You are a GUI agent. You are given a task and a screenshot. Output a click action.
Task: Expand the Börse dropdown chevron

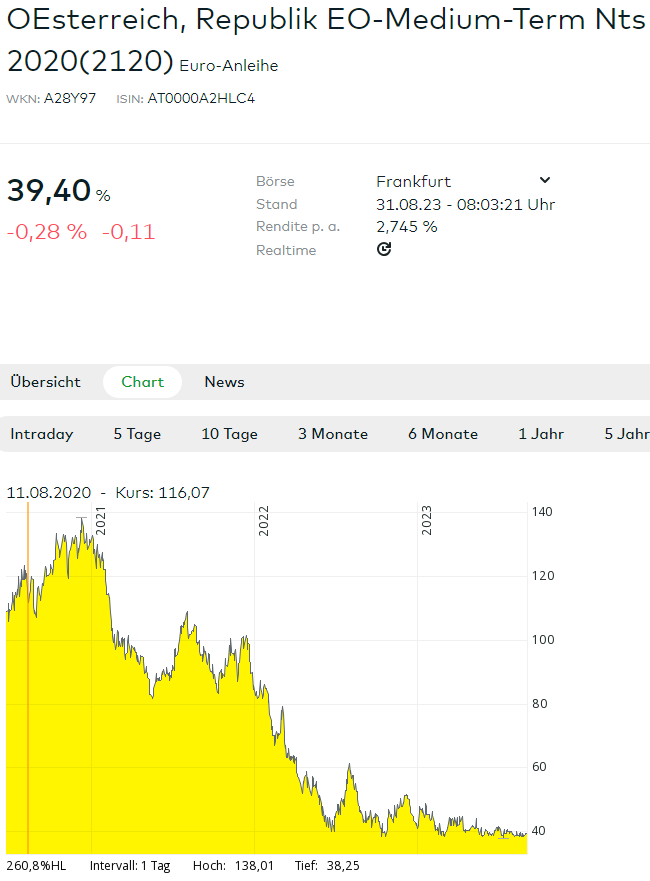(x=545, y=180)
